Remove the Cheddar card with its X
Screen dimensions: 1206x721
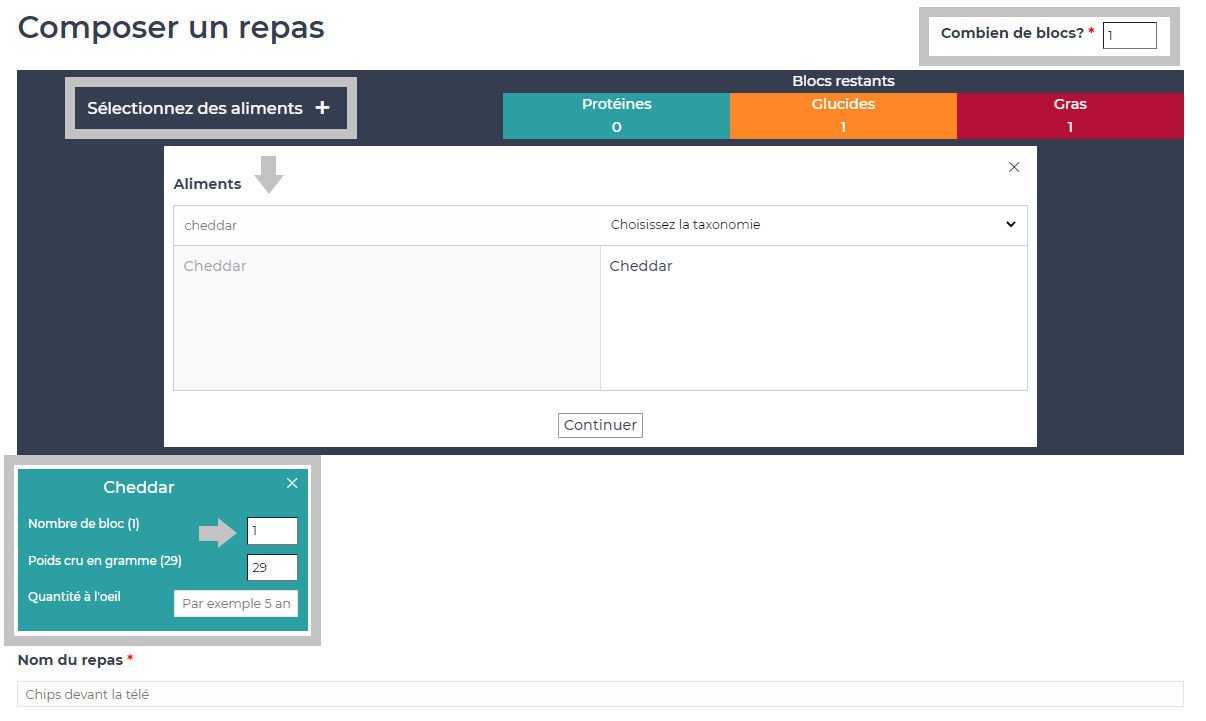click(292, 483)
